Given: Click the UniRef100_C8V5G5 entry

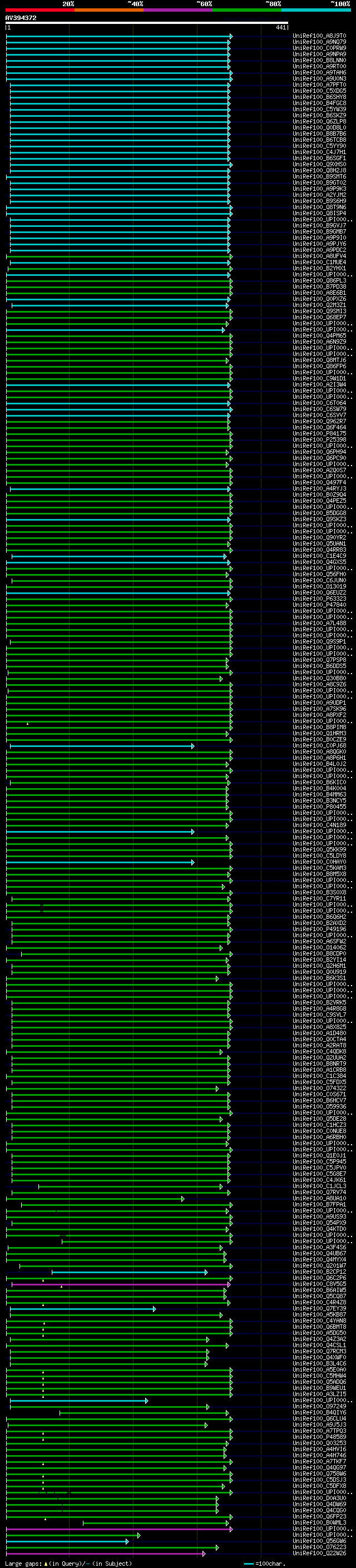Looking at the screenshot, I should pos(319,1284).
